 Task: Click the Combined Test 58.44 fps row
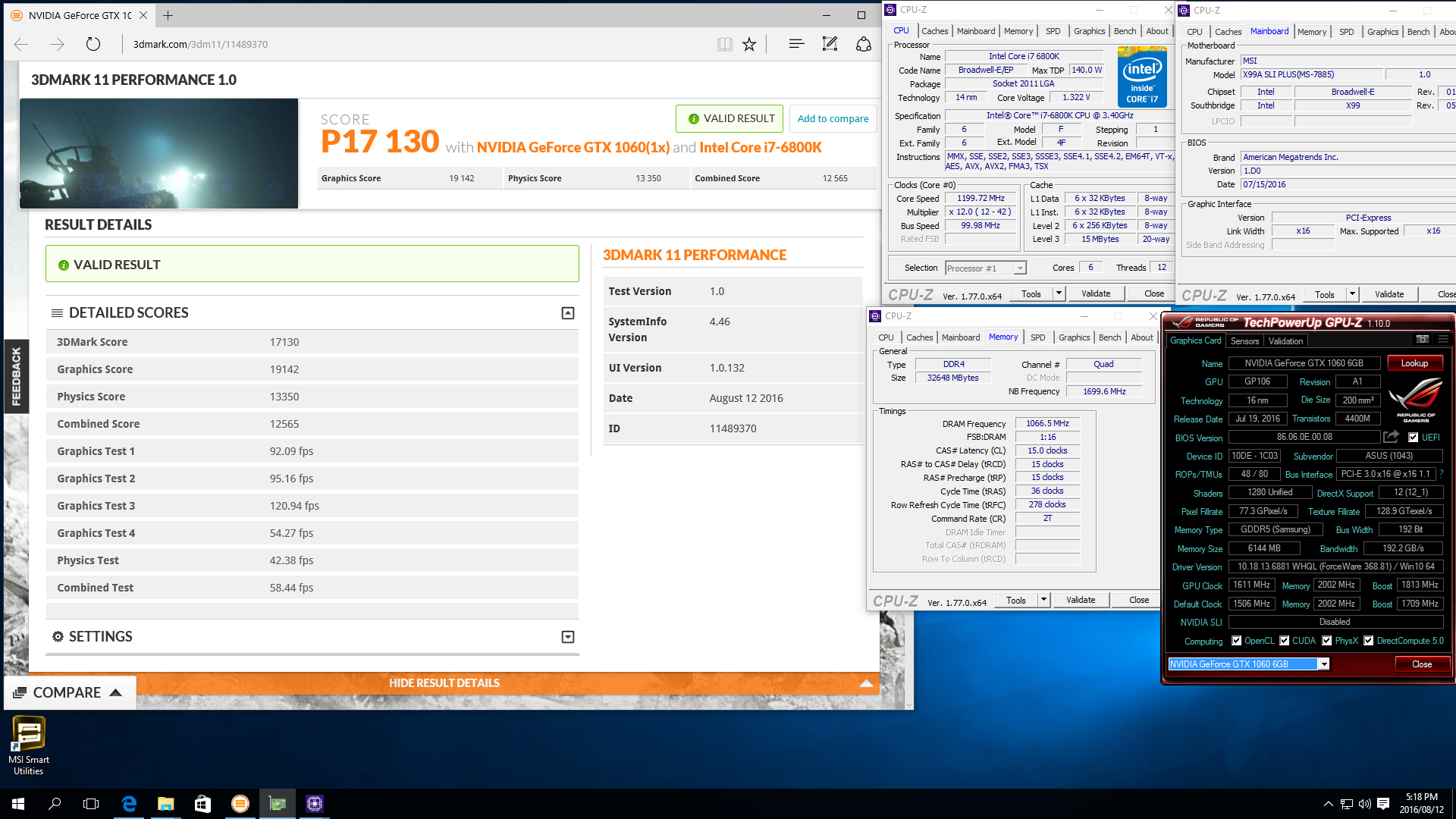click(312, 588)
